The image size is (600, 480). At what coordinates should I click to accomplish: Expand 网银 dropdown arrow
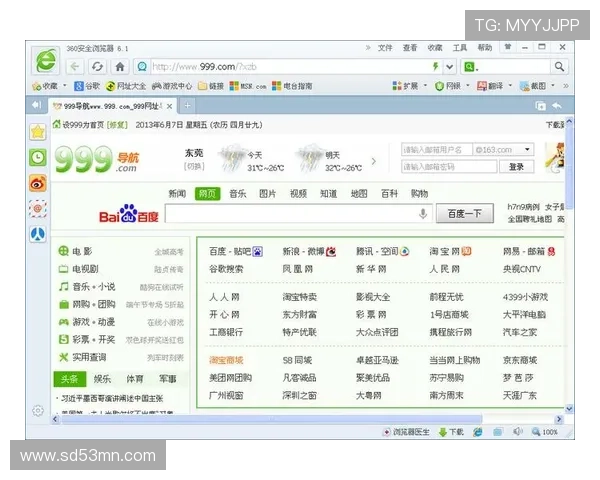coord(467,86)
